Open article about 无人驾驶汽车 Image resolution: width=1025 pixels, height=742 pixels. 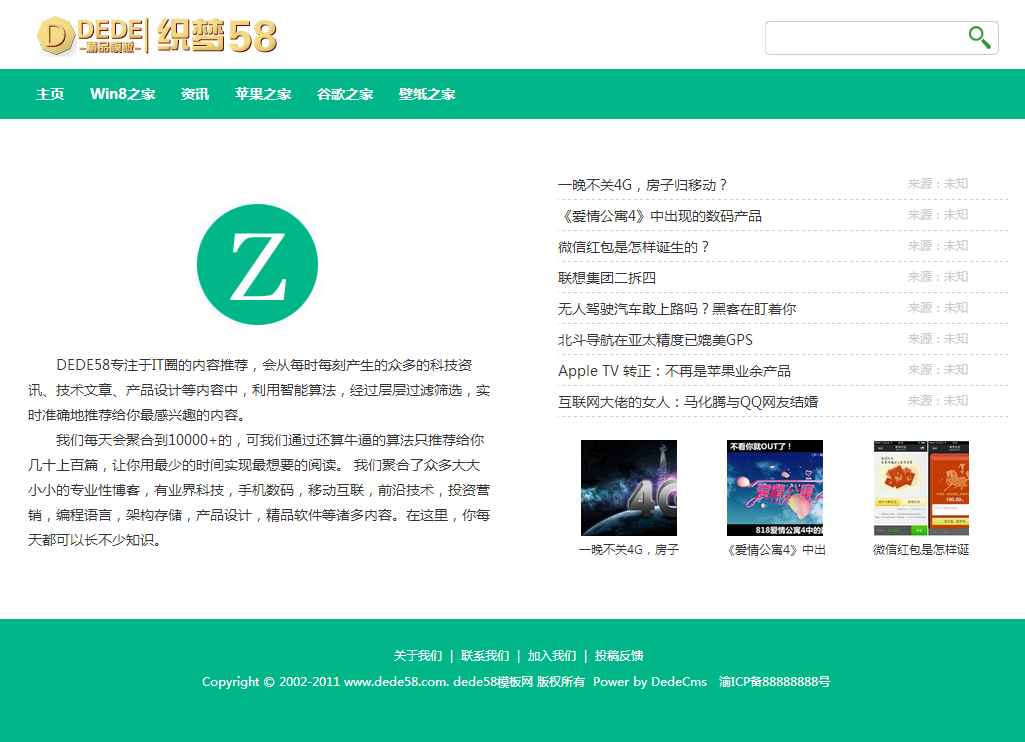[677, 309]
